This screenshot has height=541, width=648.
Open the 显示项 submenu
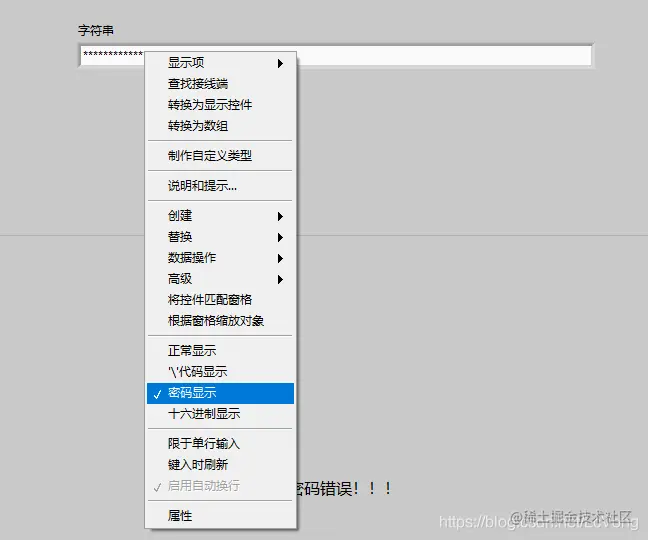(220, 63)
